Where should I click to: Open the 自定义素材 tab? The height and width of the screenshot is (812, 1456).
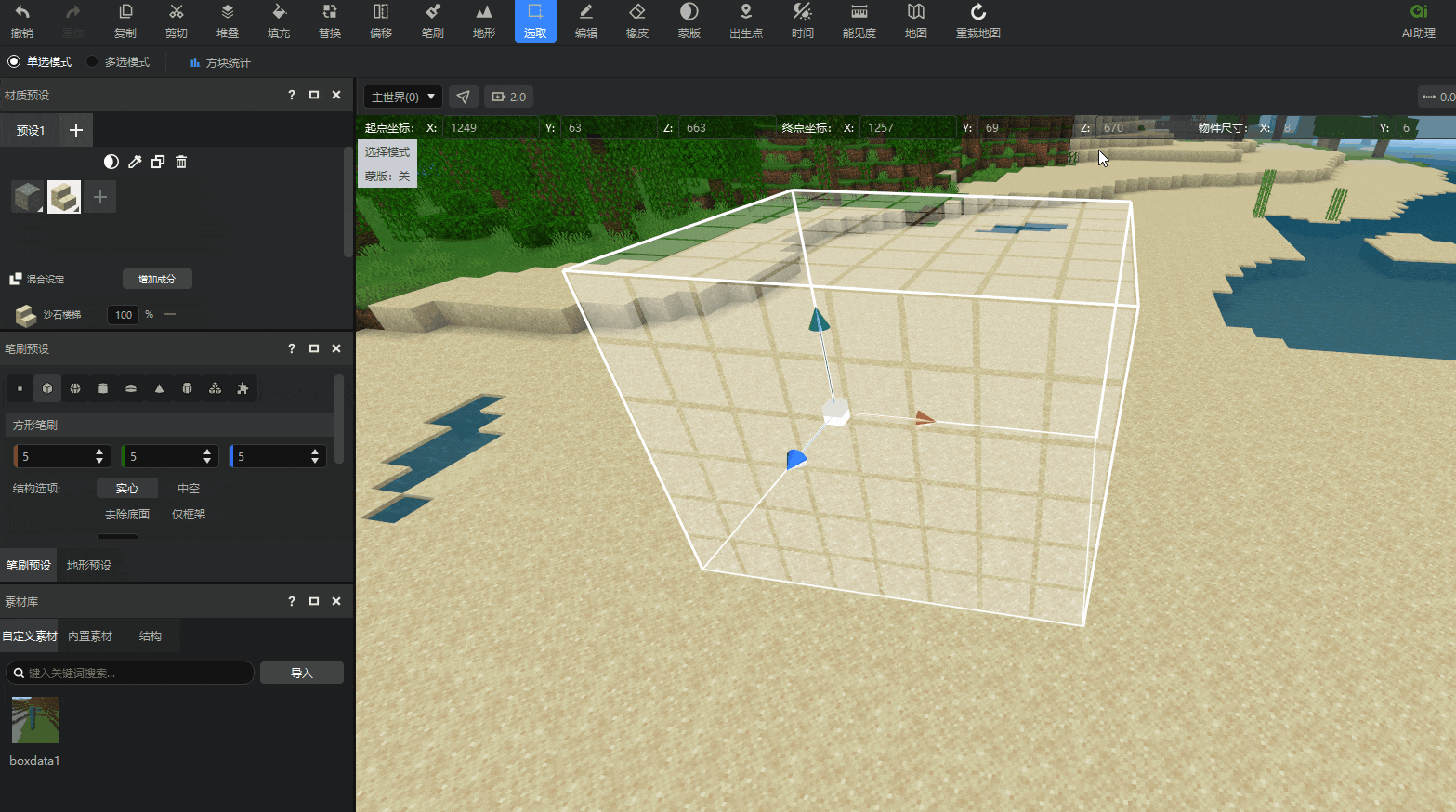click(30, 636)
